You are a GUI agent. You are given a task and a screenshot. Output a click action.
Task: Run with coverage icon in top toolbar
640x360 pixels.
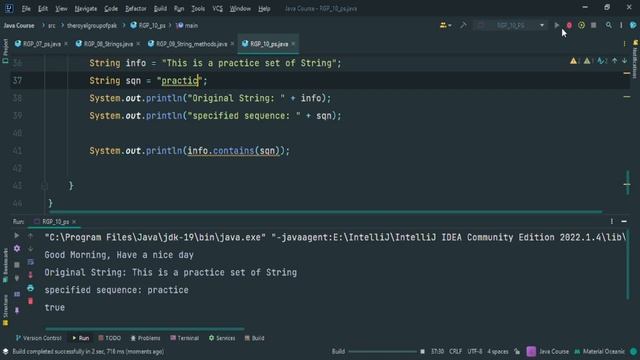click(581, 25)
